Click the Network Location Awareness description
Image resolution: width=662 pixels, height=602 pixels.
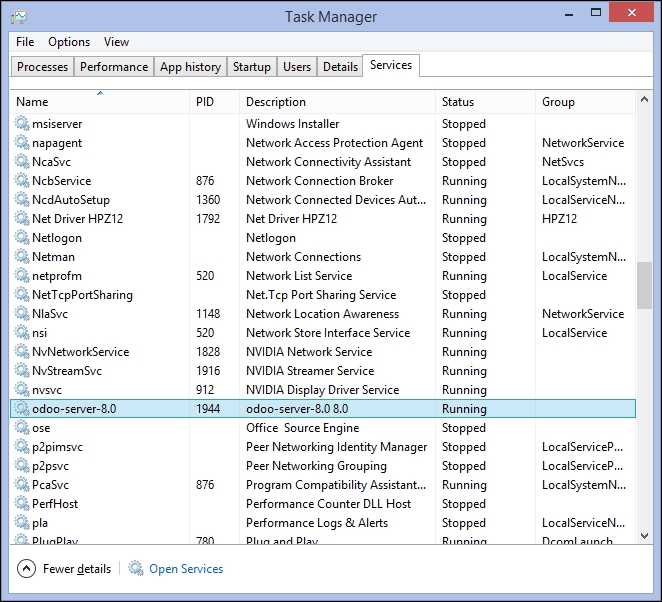coord(323,314)
